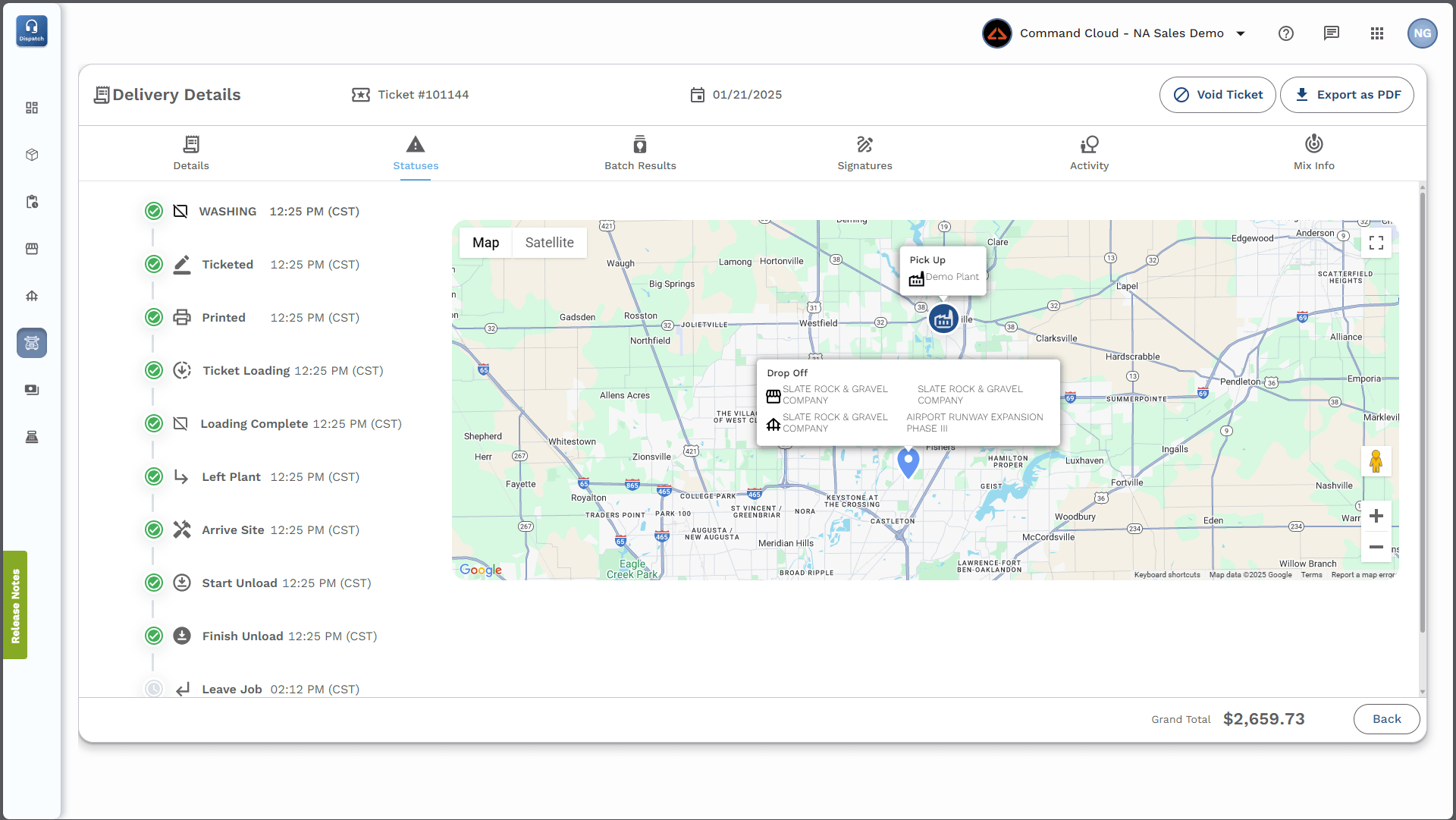Click the Leave Job 02:12 PM time
This screenshot has width=1456, height=820.
[315, 690]
